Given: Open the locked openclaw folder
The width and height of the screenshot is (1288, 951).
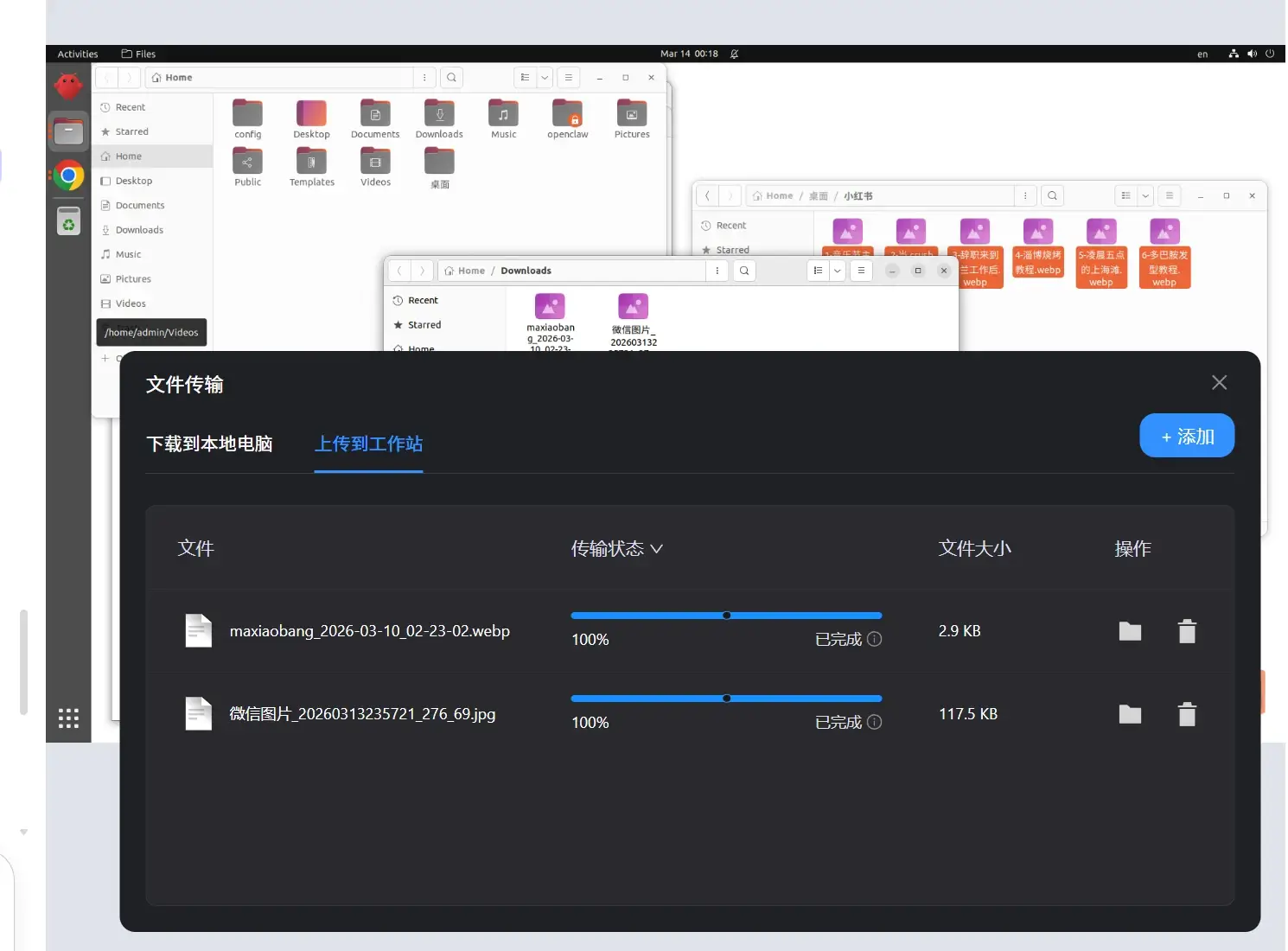Looking at the screenshot, I should coord(567,119).
